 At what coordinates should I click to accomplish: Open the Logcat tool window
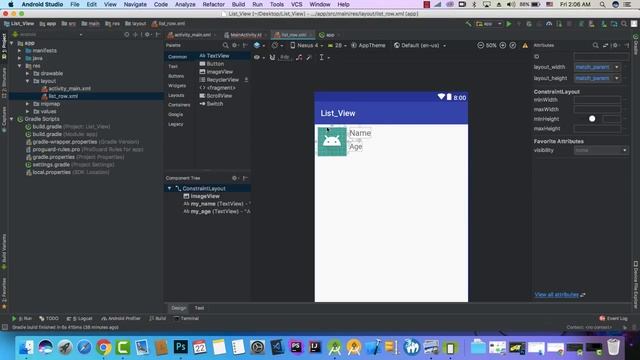tap(80, 318)
